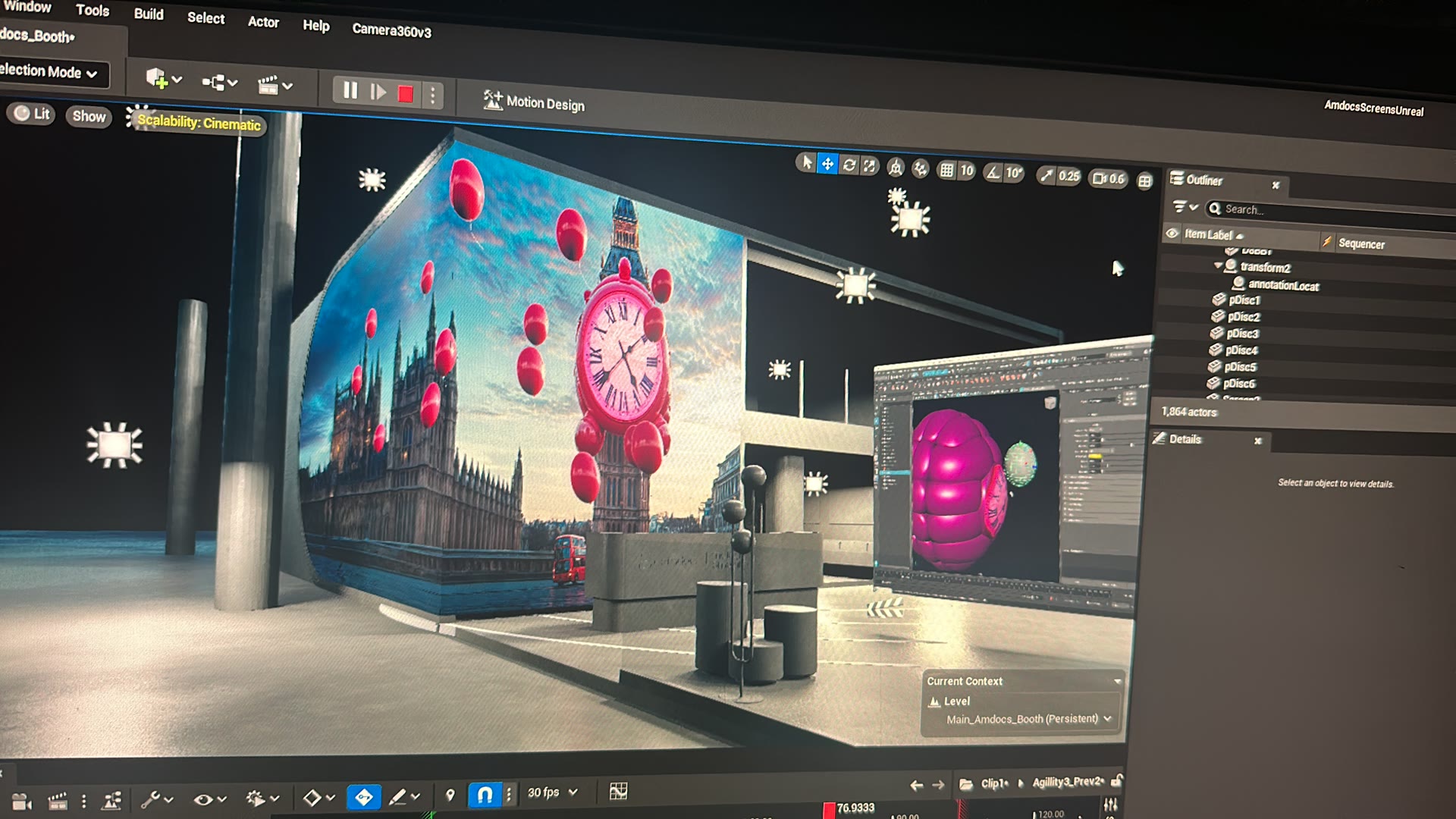Image resolution: width=1456 pixels, height=819 pixels.
Task: Toggle surface snapping in the viewport toolbar
Action: pyautogui.click(x=921, y=168)
